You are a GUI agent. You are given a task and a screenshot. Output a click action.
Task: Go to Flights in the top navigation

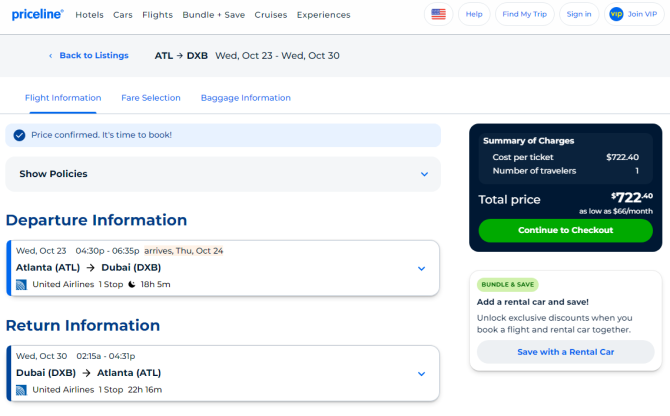tap(157, 15)
